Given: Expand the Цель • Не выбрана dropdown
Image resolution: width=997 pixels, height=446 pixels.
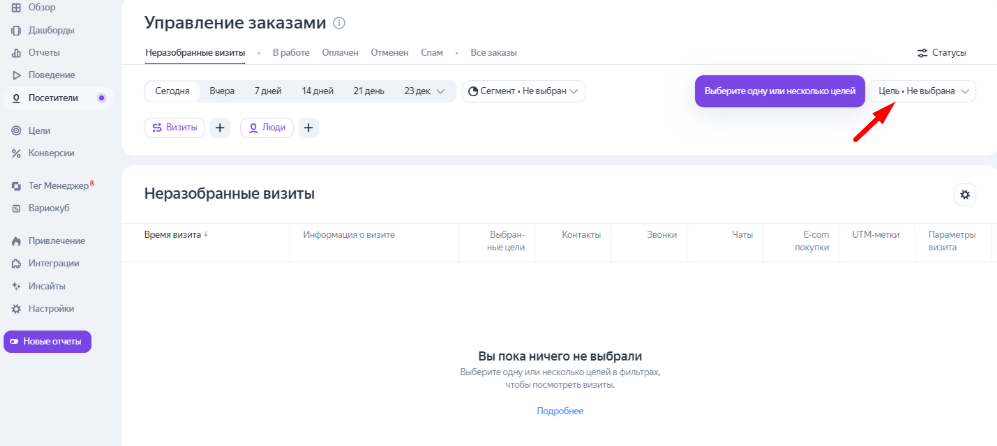Looking at the screenshot, I should click(923, 91).
